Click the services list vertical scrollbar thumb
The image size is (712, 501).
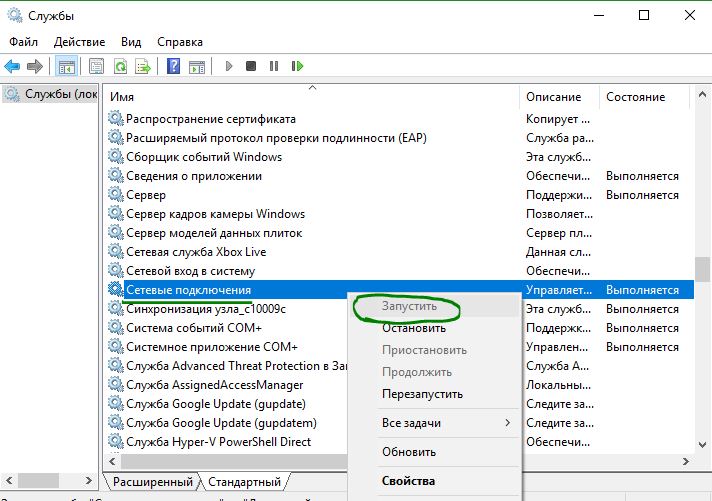pyautogui.click(x=702, y=270)
